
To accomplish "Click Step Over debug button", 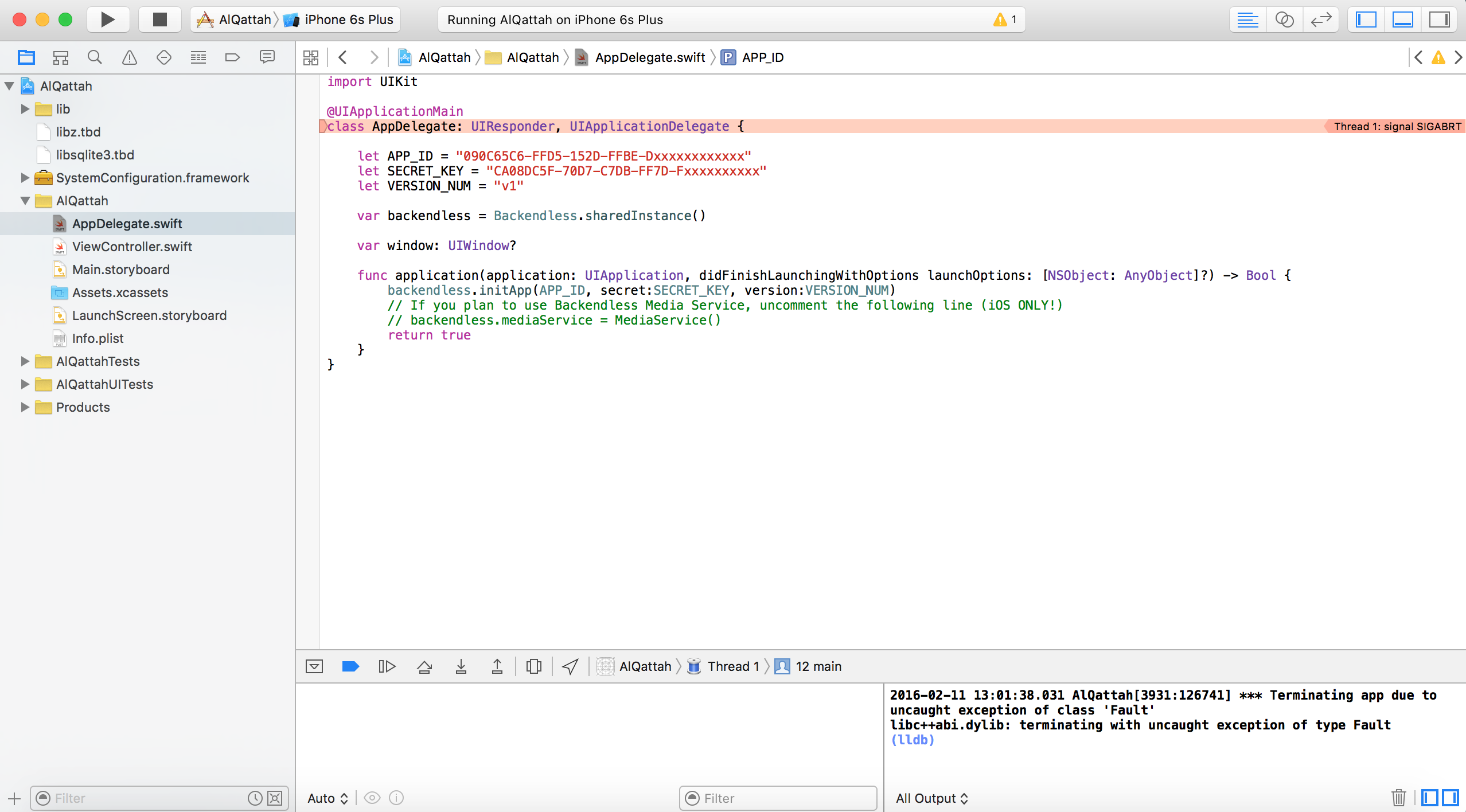I will coord(424,666).
